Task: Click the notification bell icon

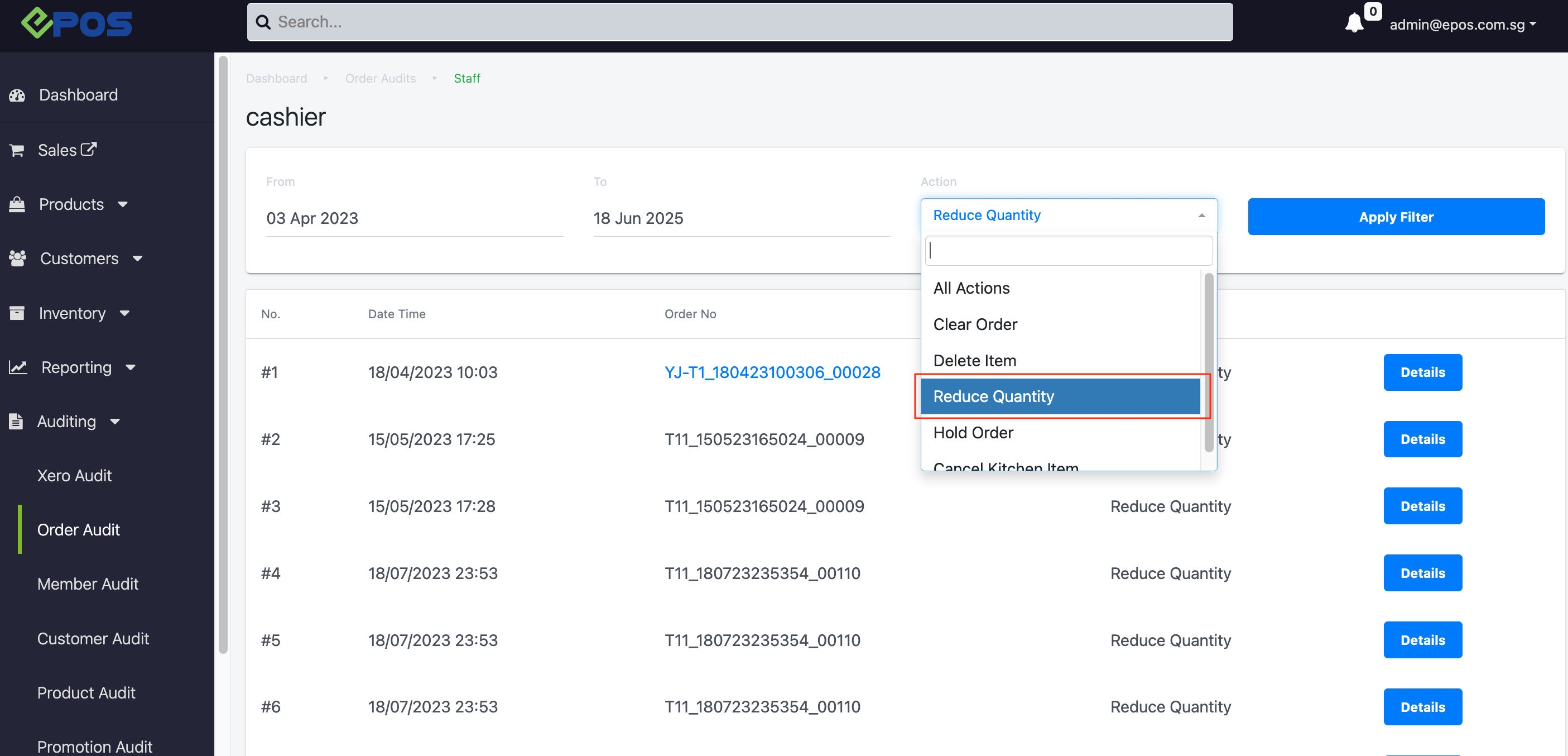Action: click(x=1354, y=23)
